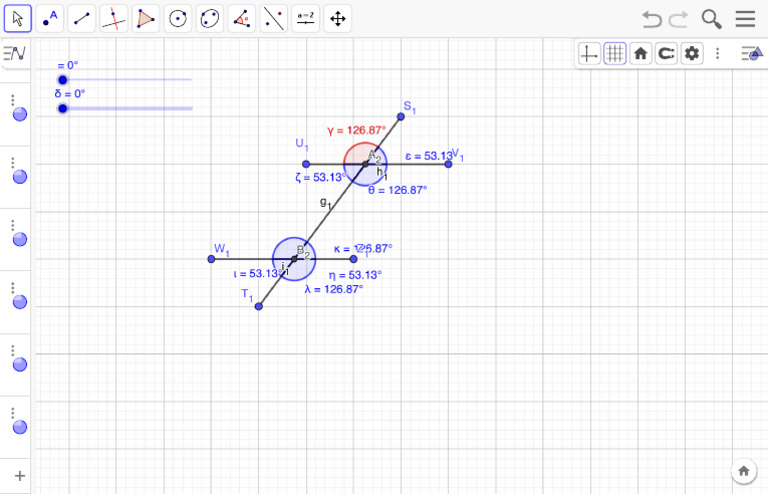768x494 pixels.
Task: Toggle the style bar triangle icon
Action: [x=752, y=53]
